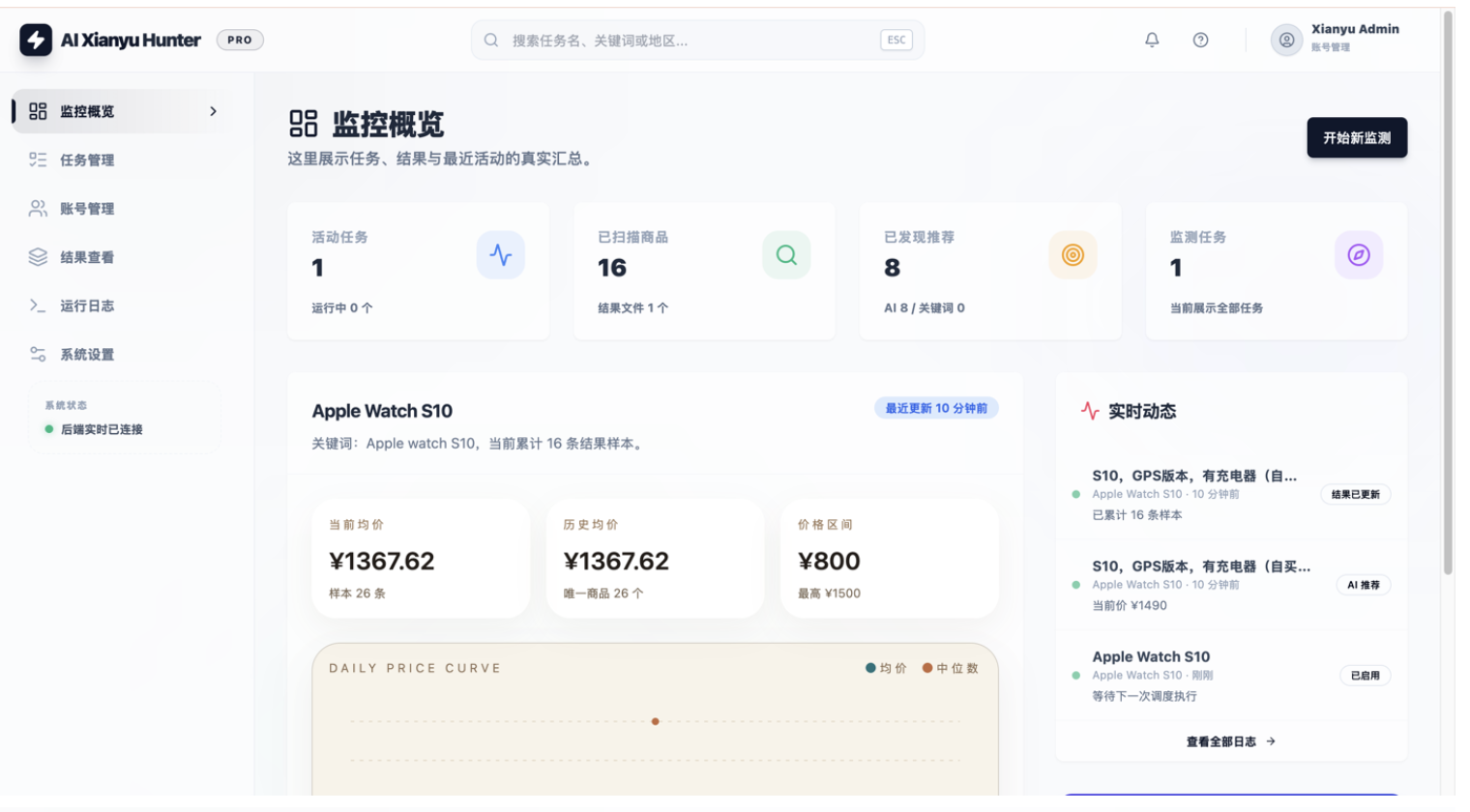Click the target icon on the 已发现推荐 card

pyautogui.click(x=1073, y=255)
